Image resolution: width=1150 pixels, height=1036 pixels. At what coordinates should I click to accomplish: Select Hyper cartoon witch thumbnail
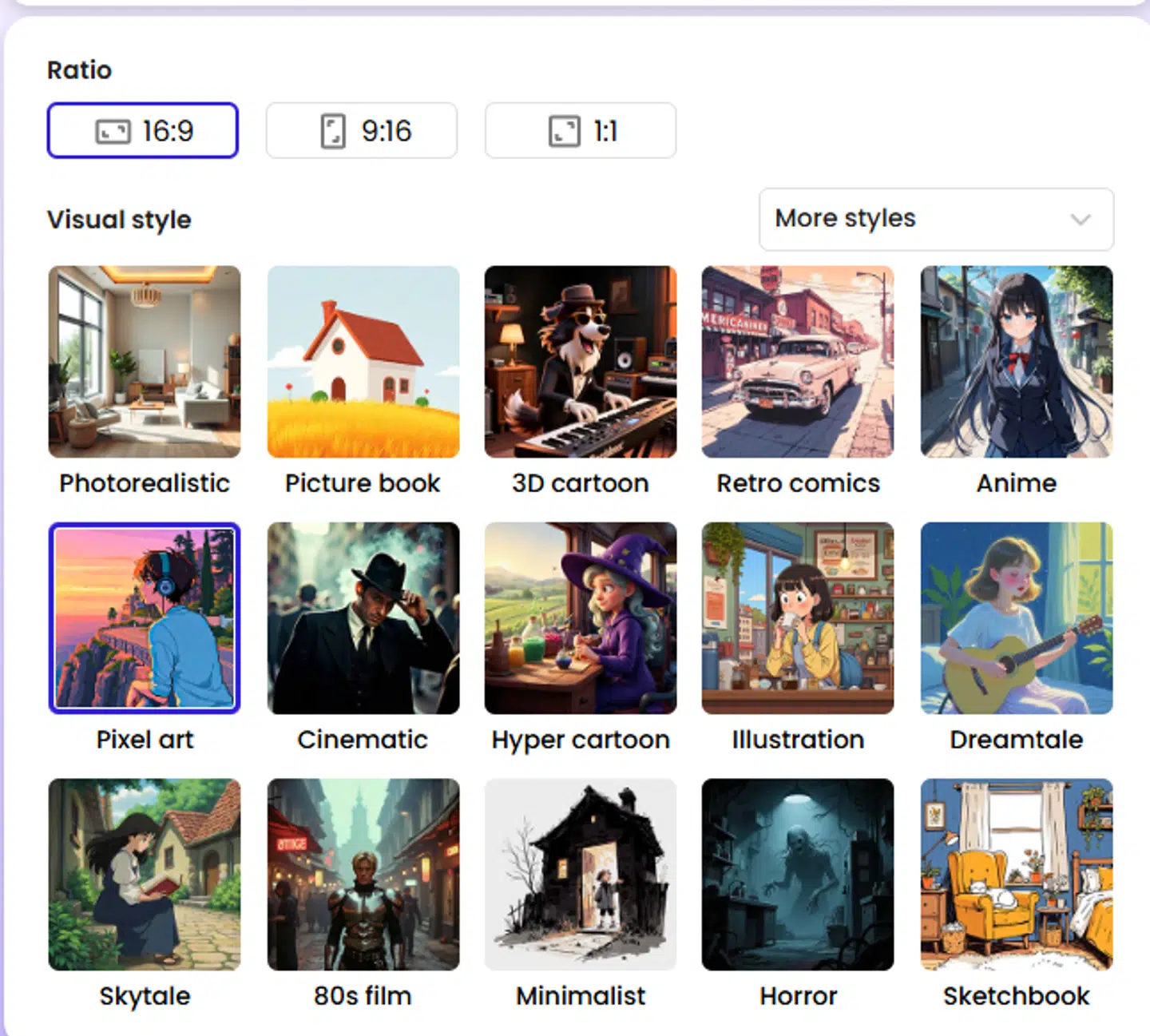581,618
